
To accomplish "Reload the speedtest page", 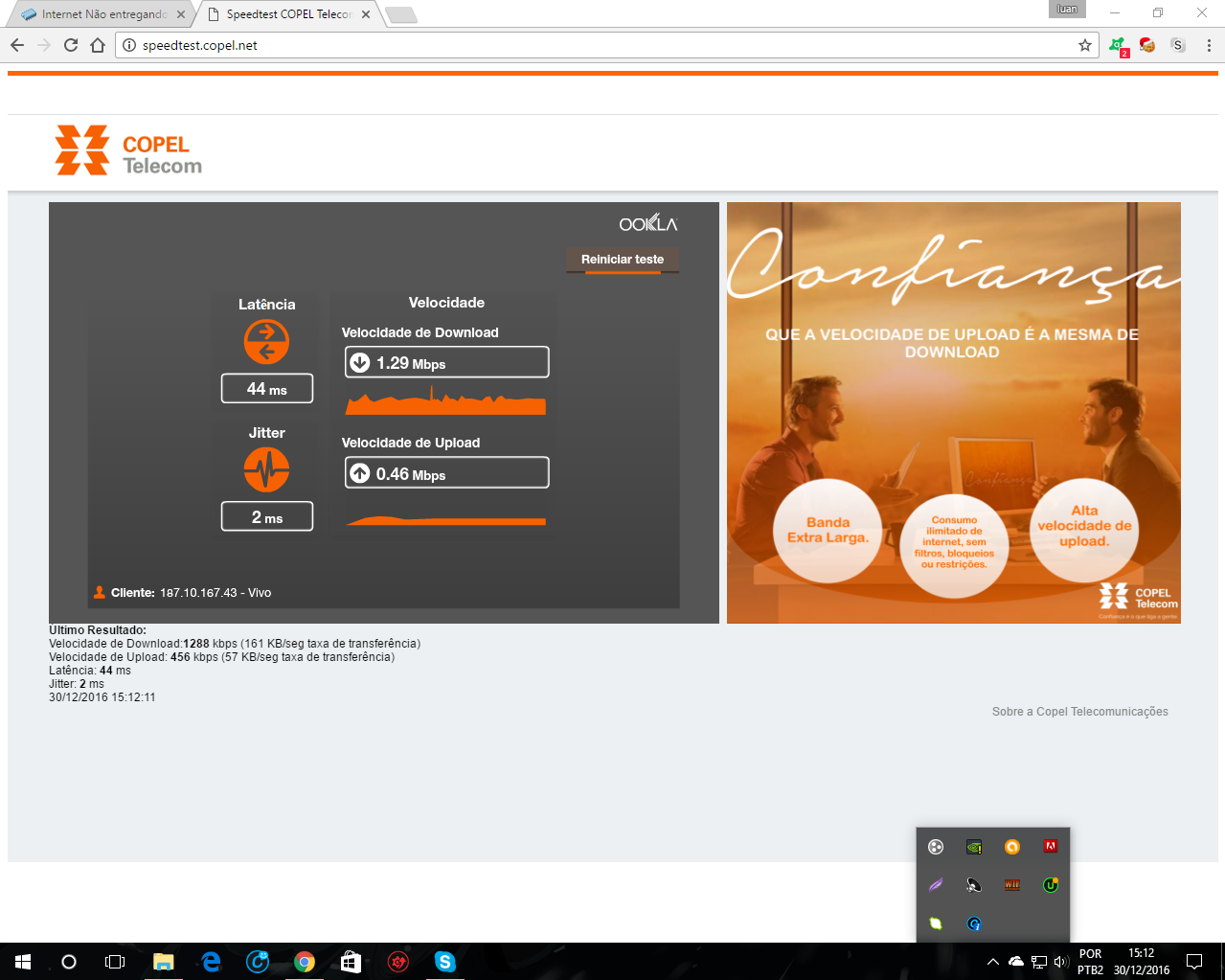I will pos(71,45).
